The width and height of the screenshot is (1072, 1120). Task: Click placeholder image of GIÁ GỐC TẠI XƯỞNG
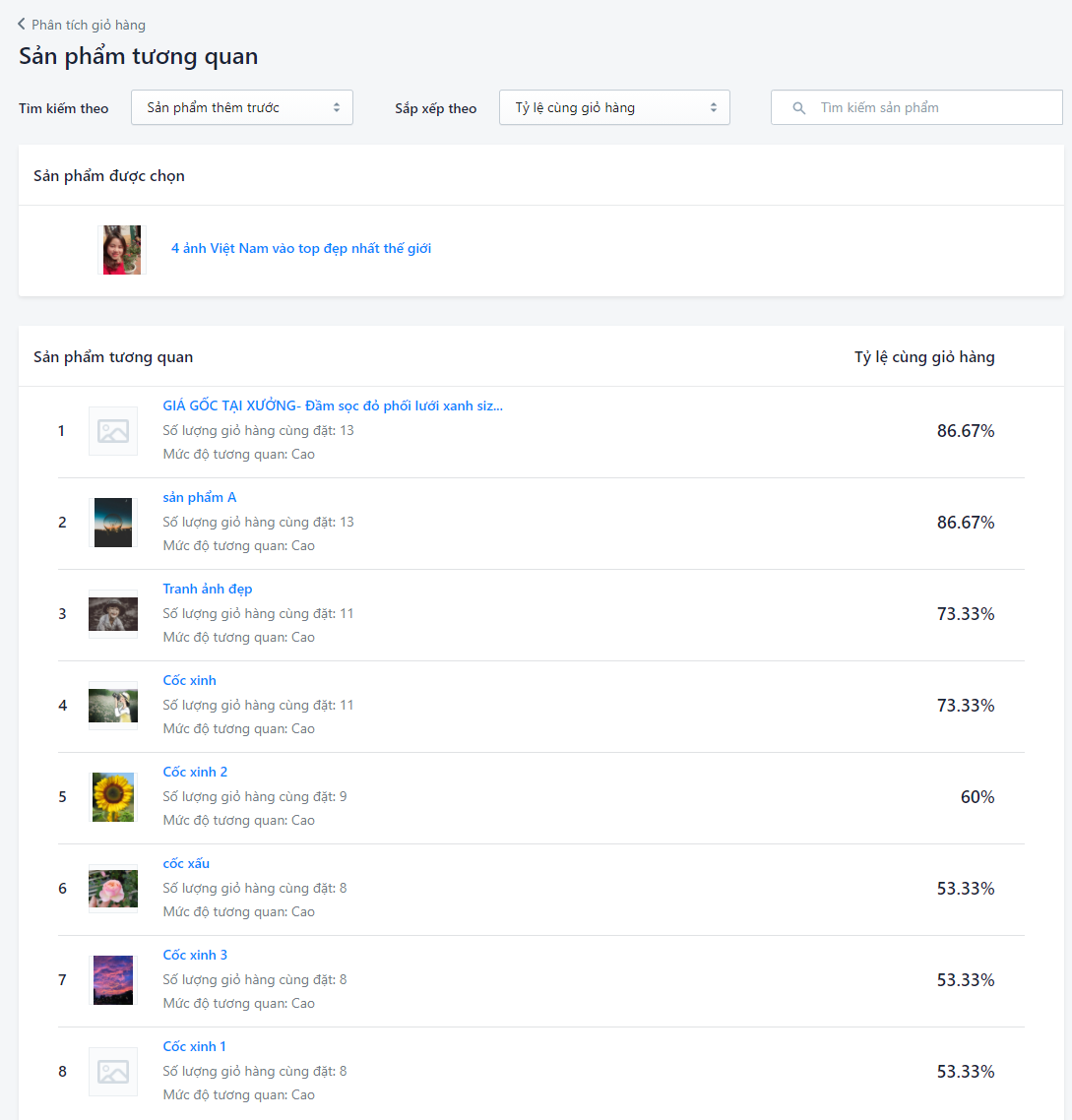click(113, 431)
